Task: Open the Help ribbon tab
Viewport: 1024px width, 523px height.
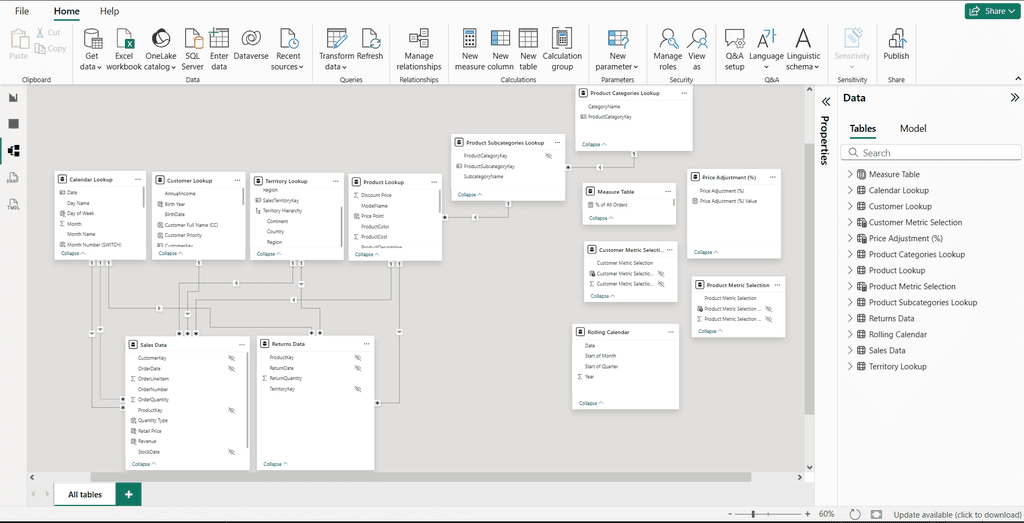Action: (110, 11)
